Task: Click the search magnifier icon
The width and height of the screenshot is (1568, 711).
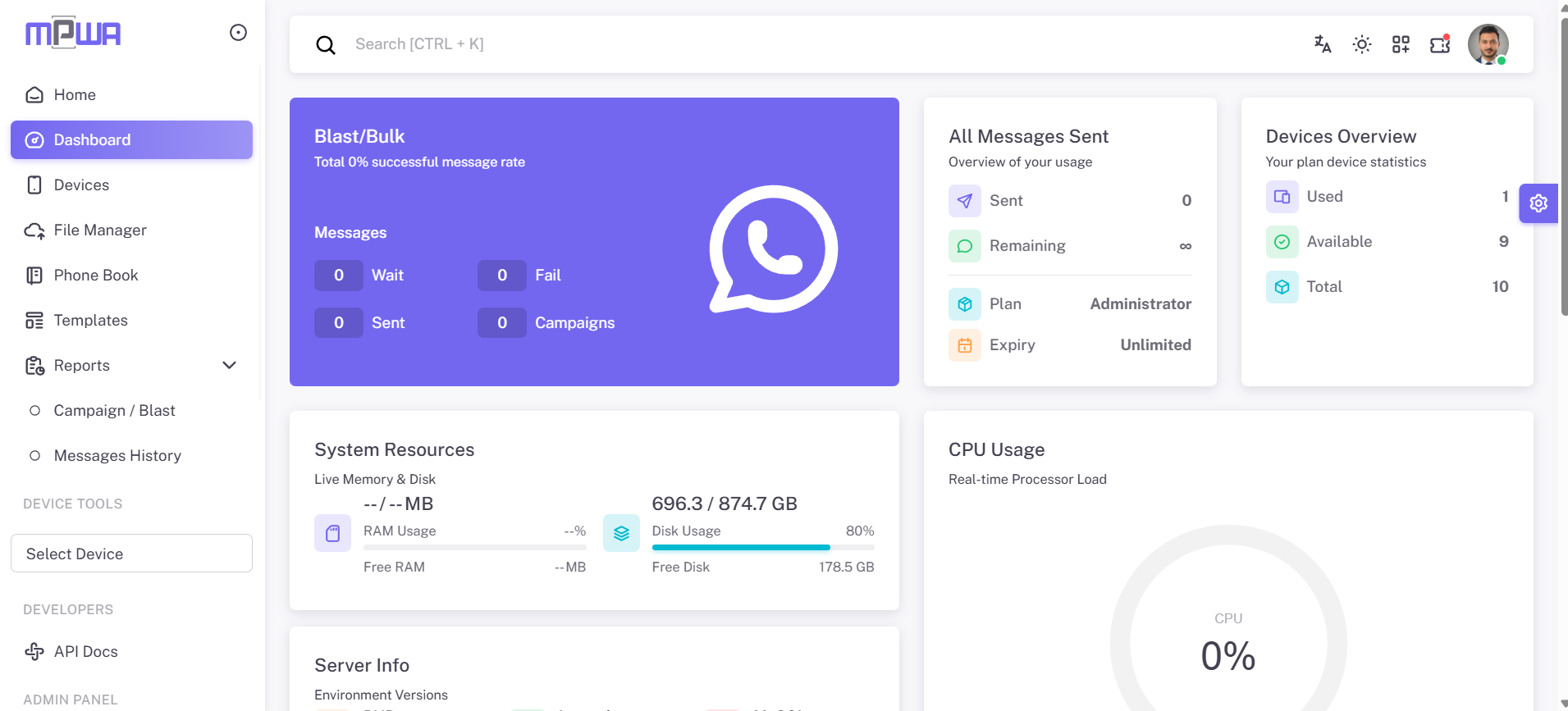Action: [x=326, y=45]
